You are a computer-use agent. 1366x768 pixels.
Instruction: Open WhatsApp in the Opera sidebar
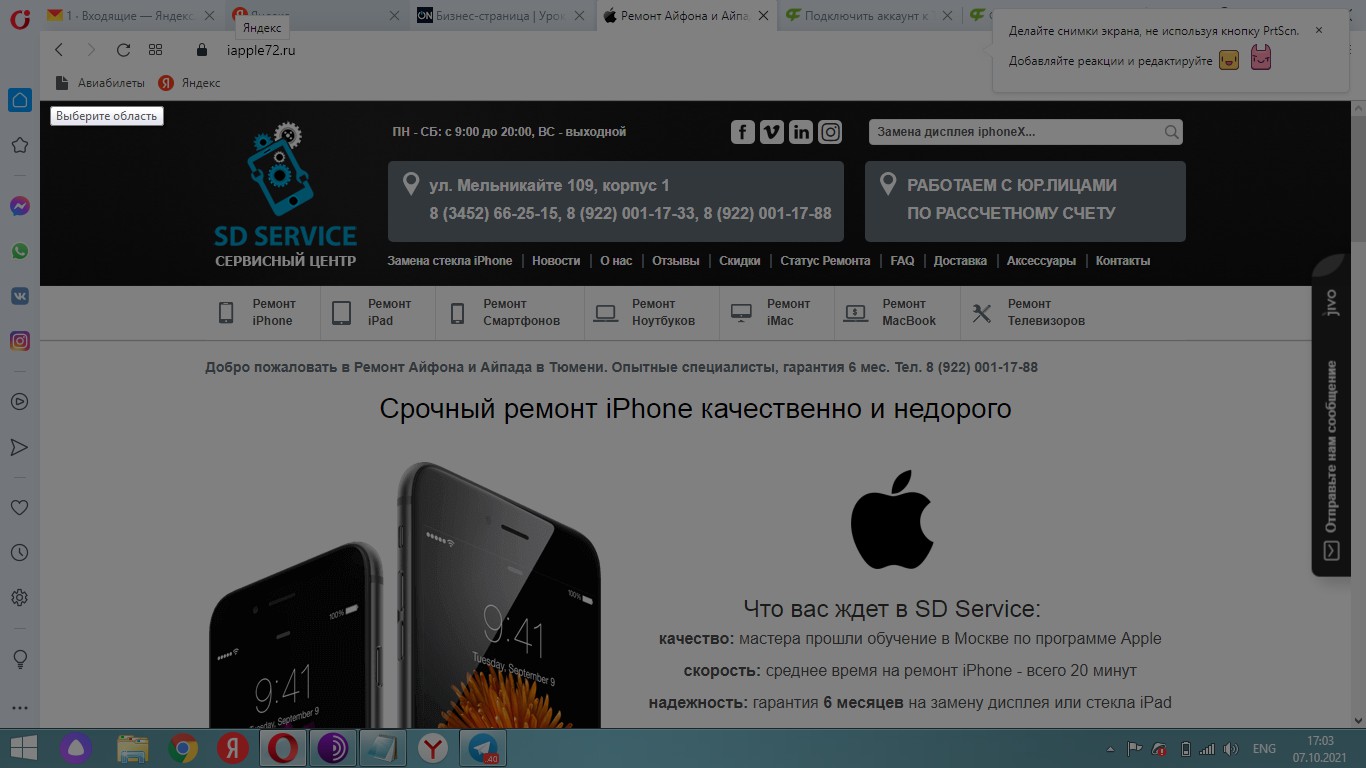point(19,251)
